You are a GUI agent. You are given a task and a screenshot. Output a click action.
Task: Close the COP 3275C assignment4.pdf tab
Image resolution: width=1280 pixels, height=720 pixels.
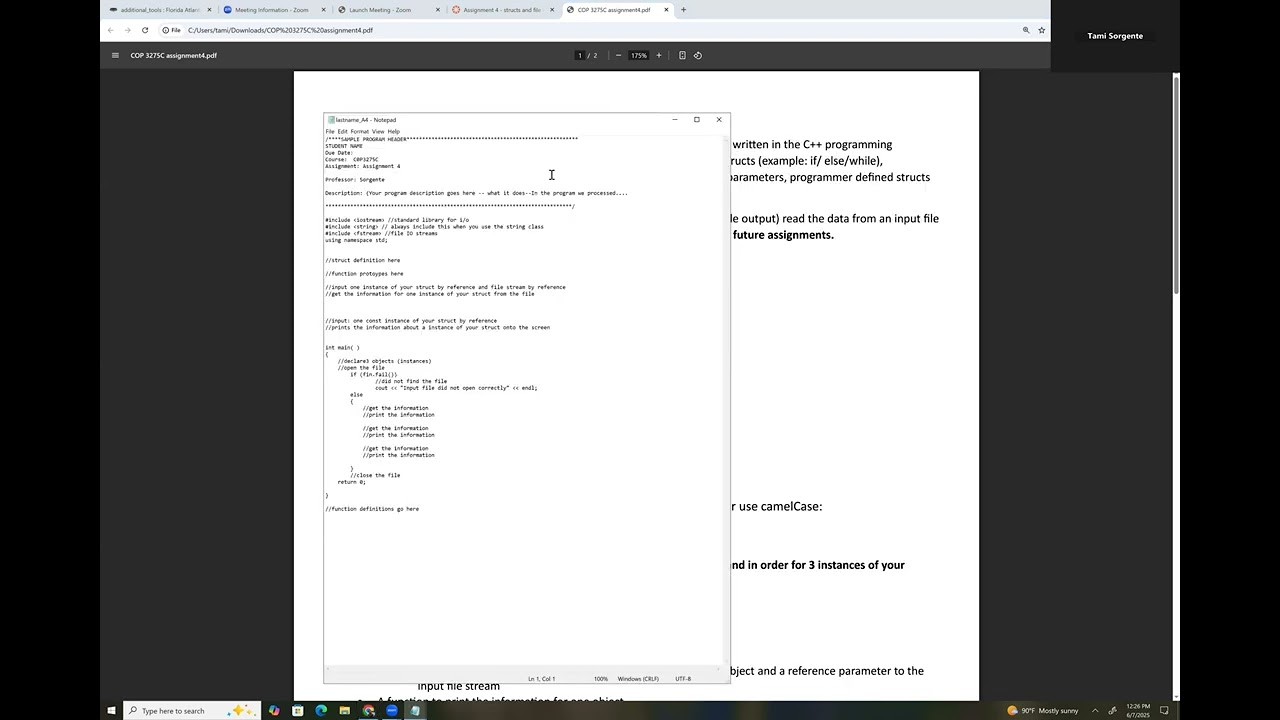(666, 10)
